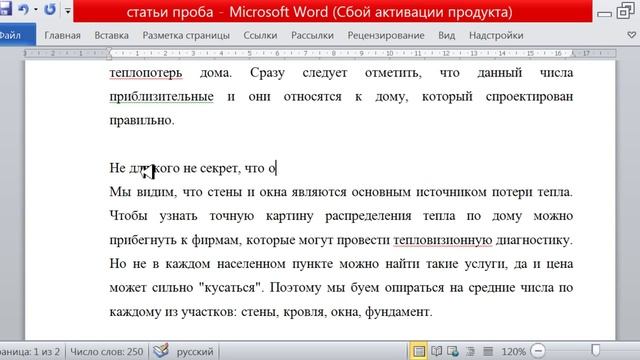Click the word диагностику
The height and width of the screenshot is (360, 640).
(534, 240)
